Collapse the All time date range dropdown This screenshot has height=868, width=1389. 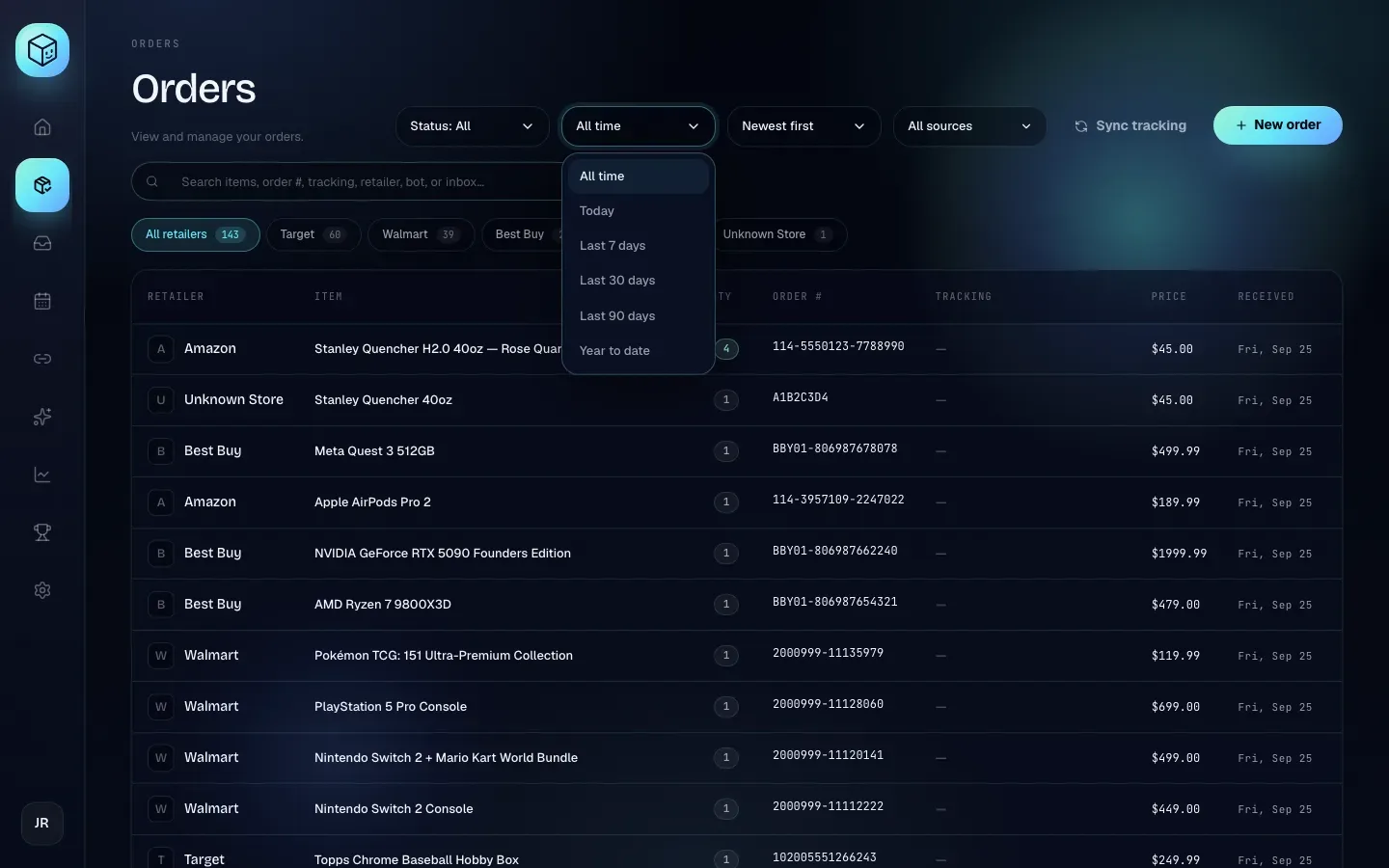639,126
